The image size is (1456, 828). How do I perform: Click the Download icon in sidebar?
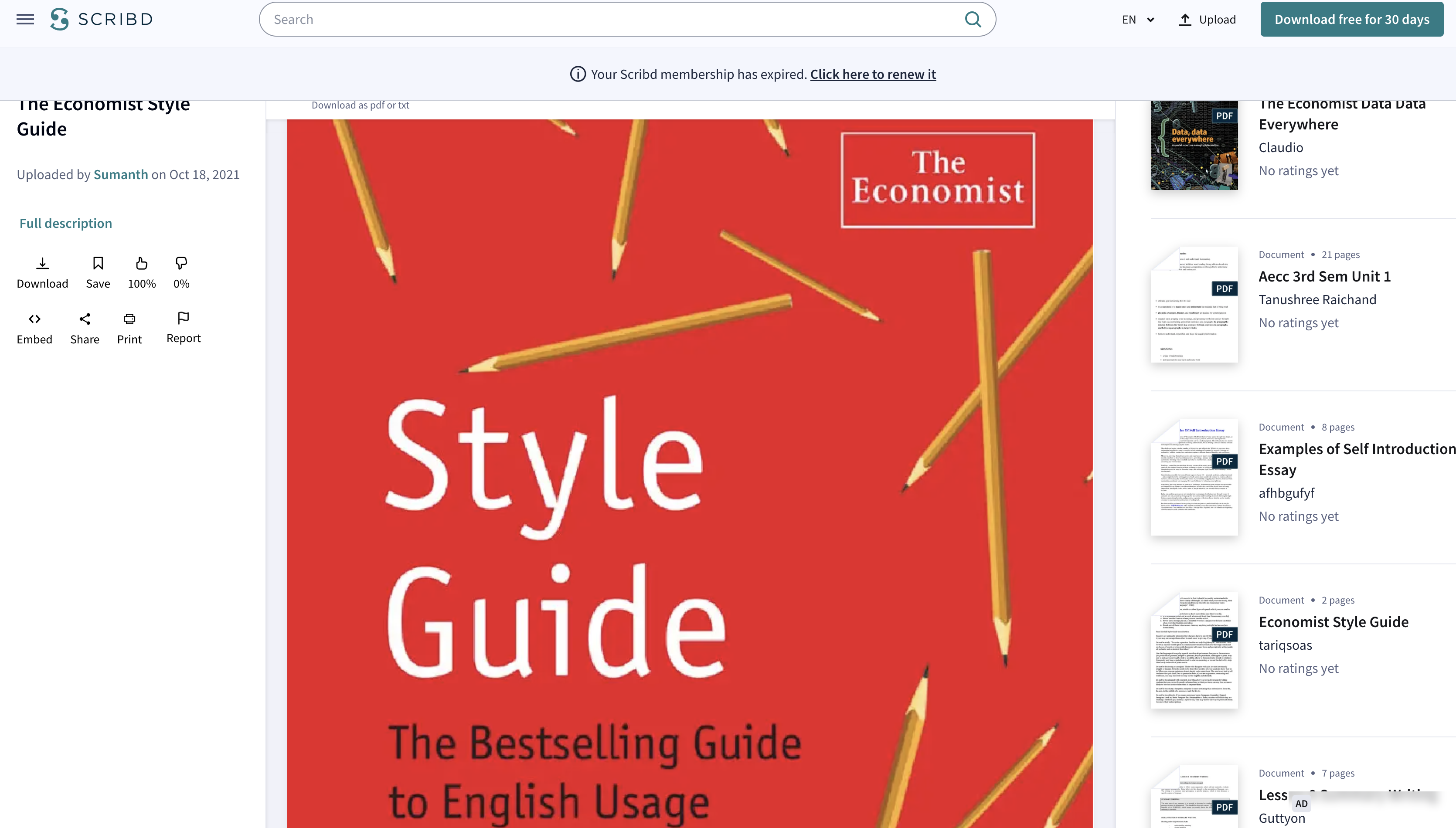coord(42,263)
